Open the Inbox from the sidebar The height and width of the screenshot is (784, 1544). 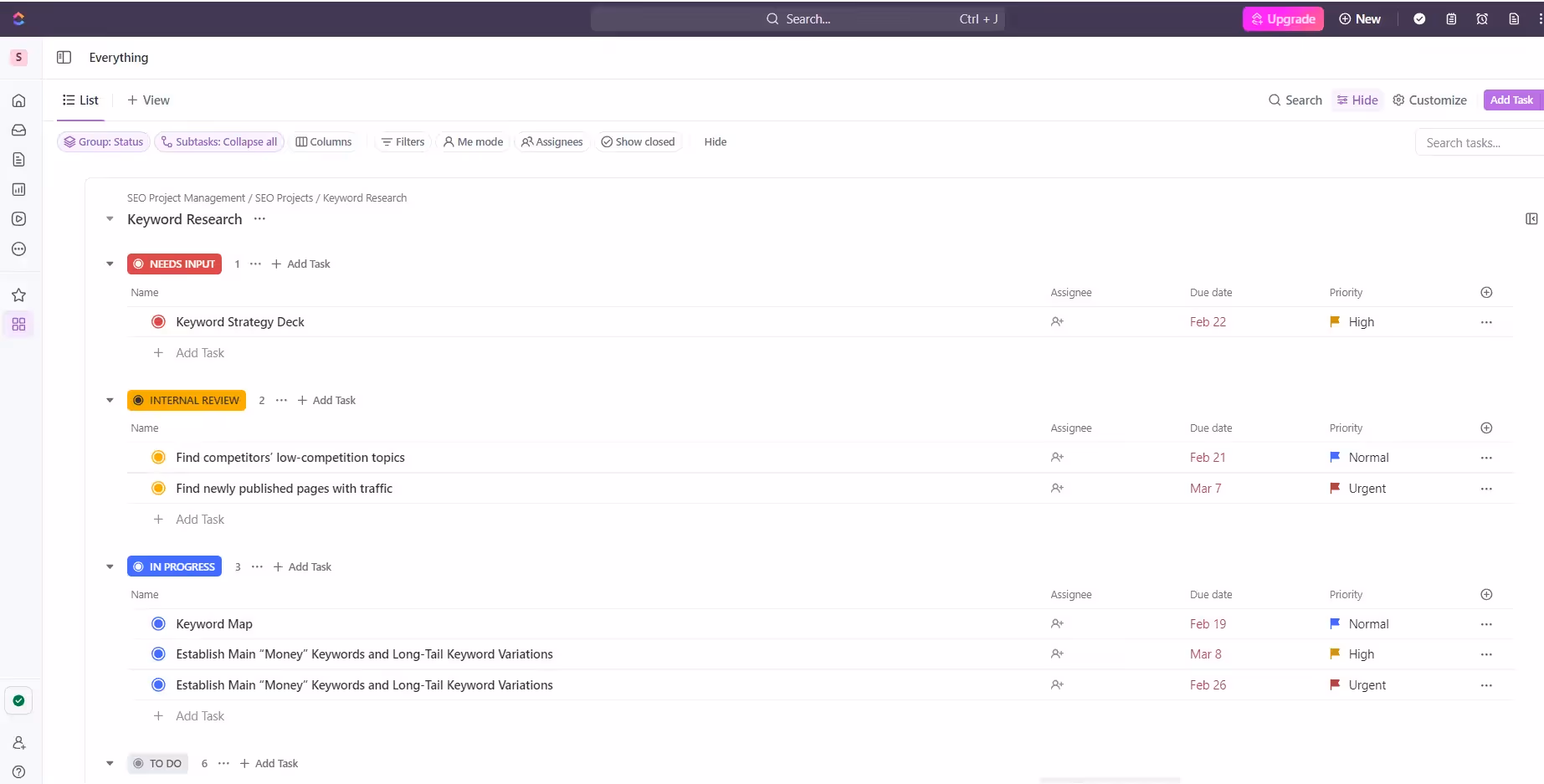pyautogui.click(x=18, y=130)
